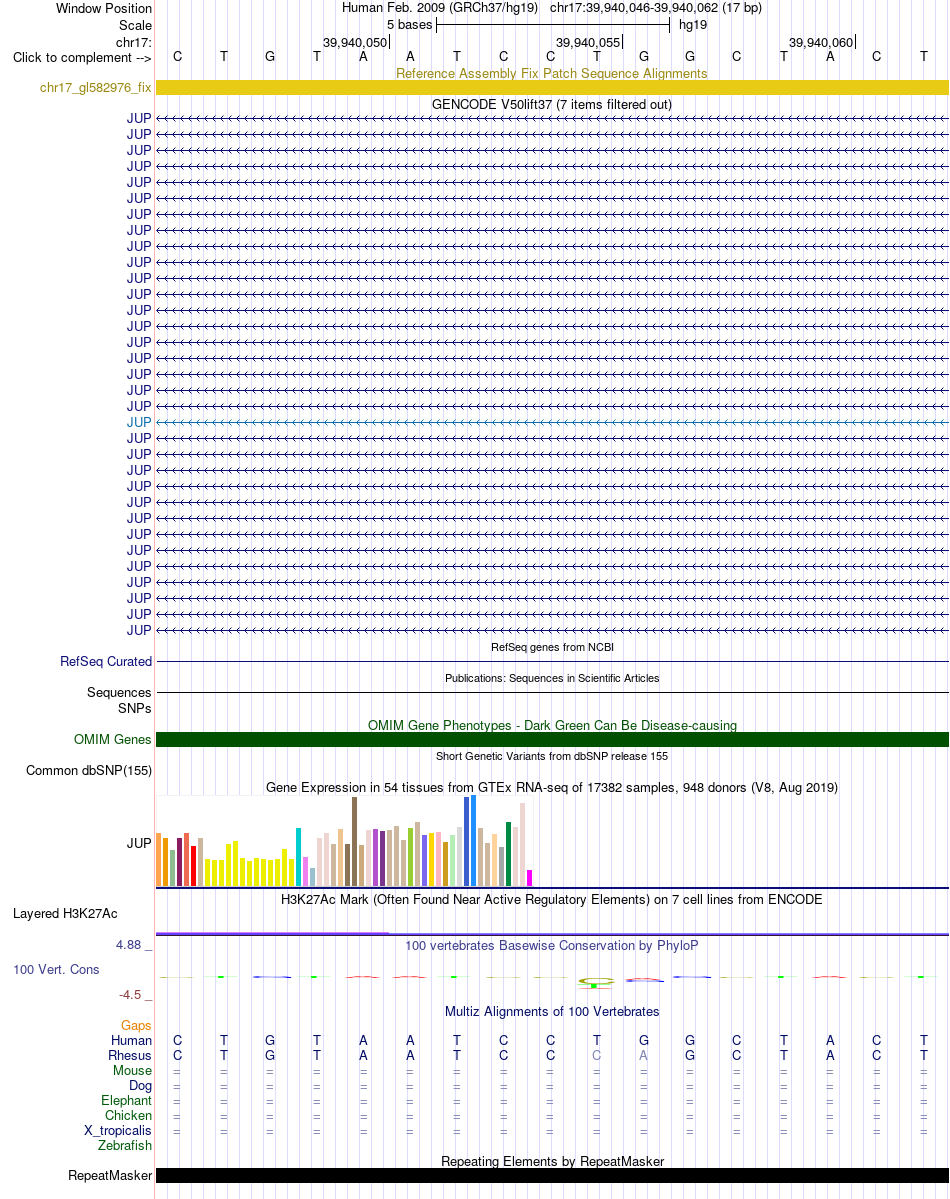The width and height of the screenshot is (950, 1199).
Task: Click the Human Feb. 2009 (GRCh37/hg19) assembly text
Action: coord(440,8)
